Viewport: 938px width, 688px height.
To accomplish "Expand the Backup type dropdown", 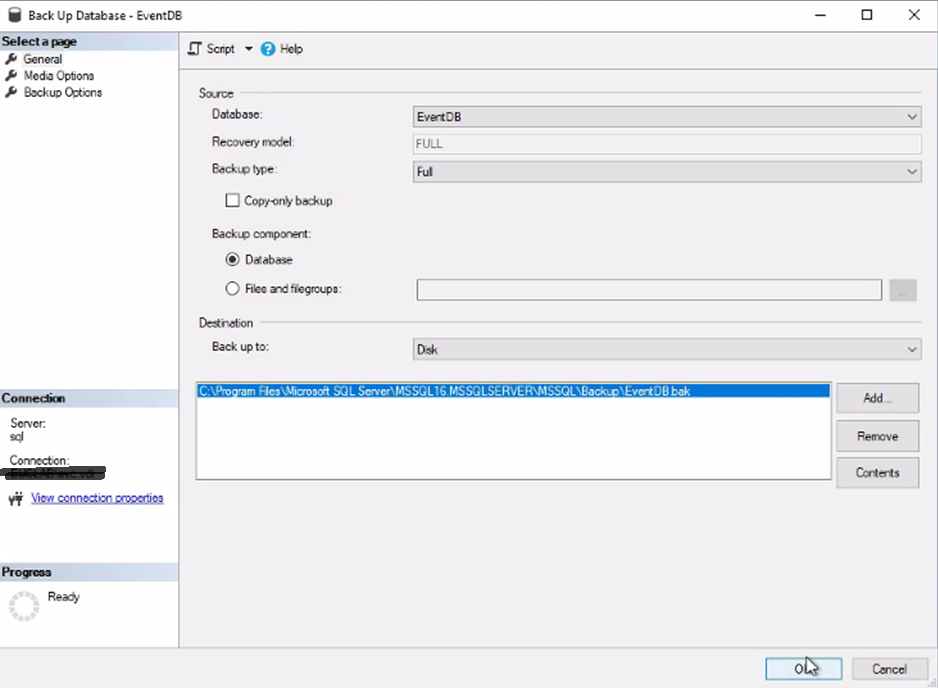I will pyautogui.click(x=667, y=172).
